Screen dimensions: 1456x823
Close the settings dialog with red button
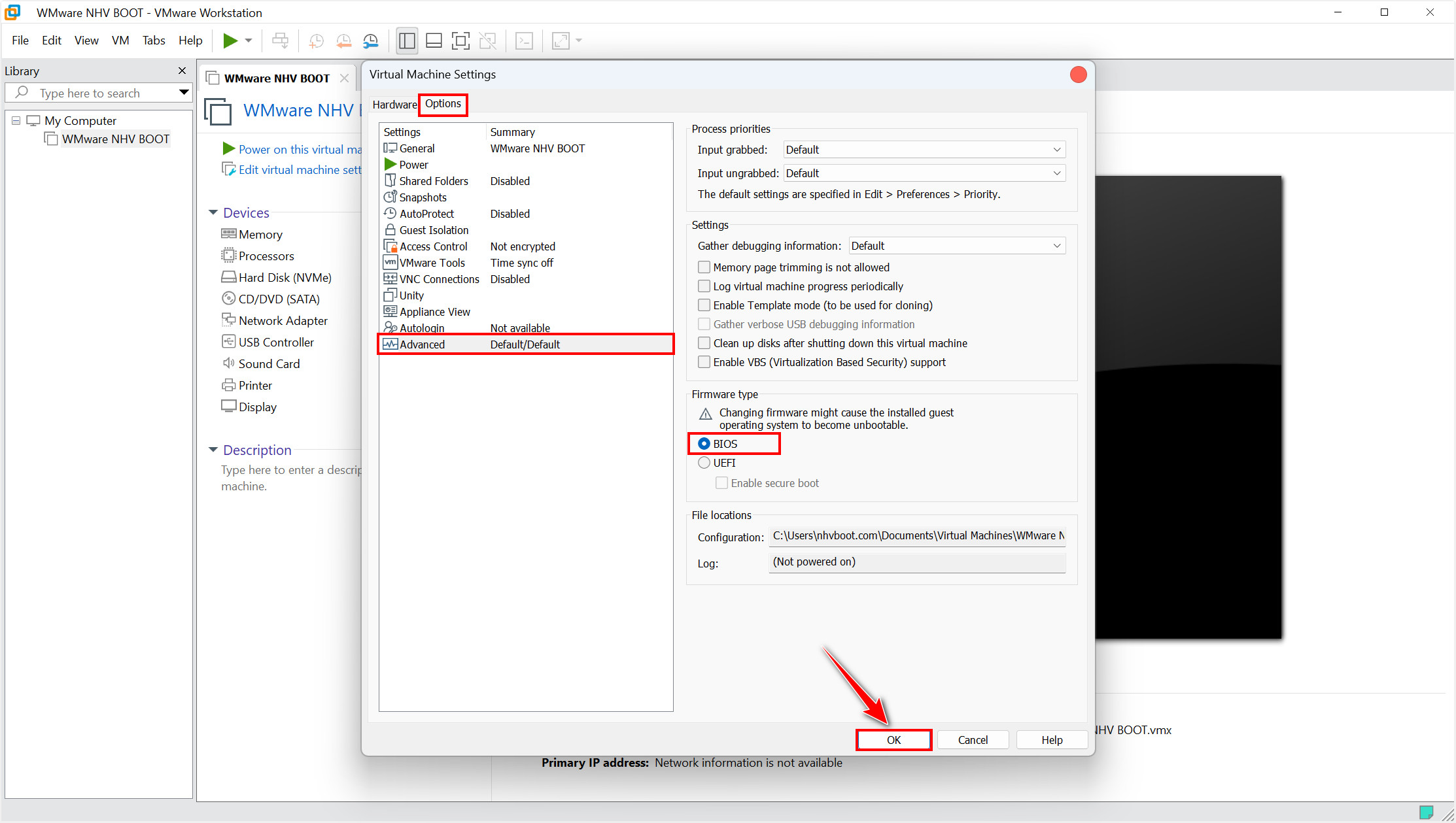(1078, 75)
